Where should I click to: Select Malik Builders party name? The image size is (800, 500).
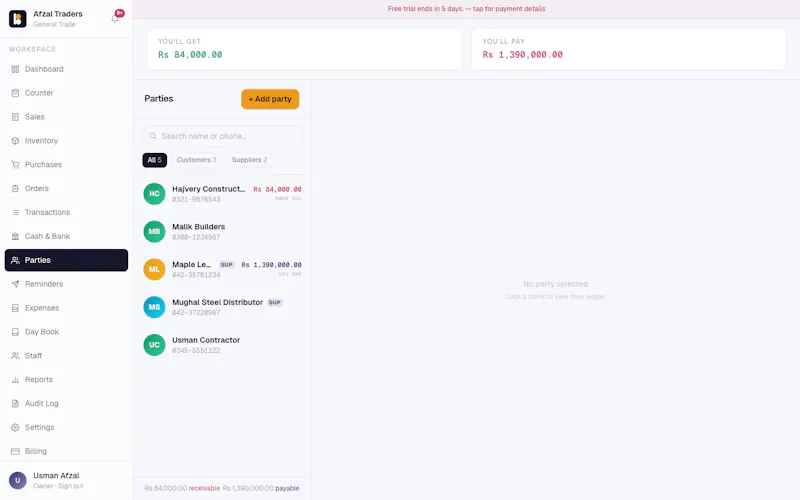198,227
